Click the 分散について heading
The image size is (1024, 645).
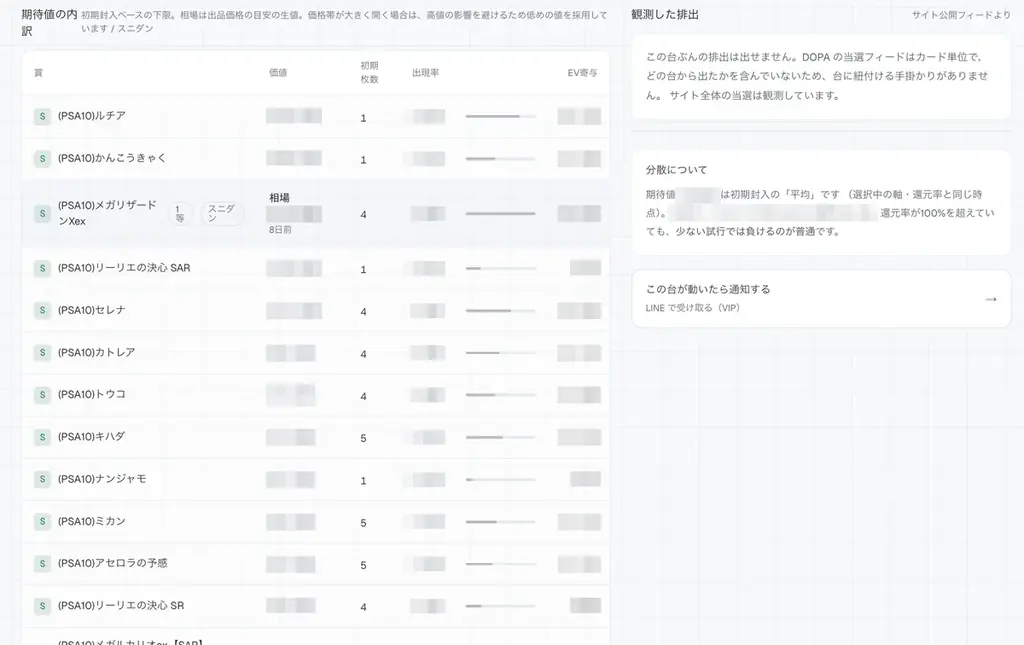(x=677, y=170)
